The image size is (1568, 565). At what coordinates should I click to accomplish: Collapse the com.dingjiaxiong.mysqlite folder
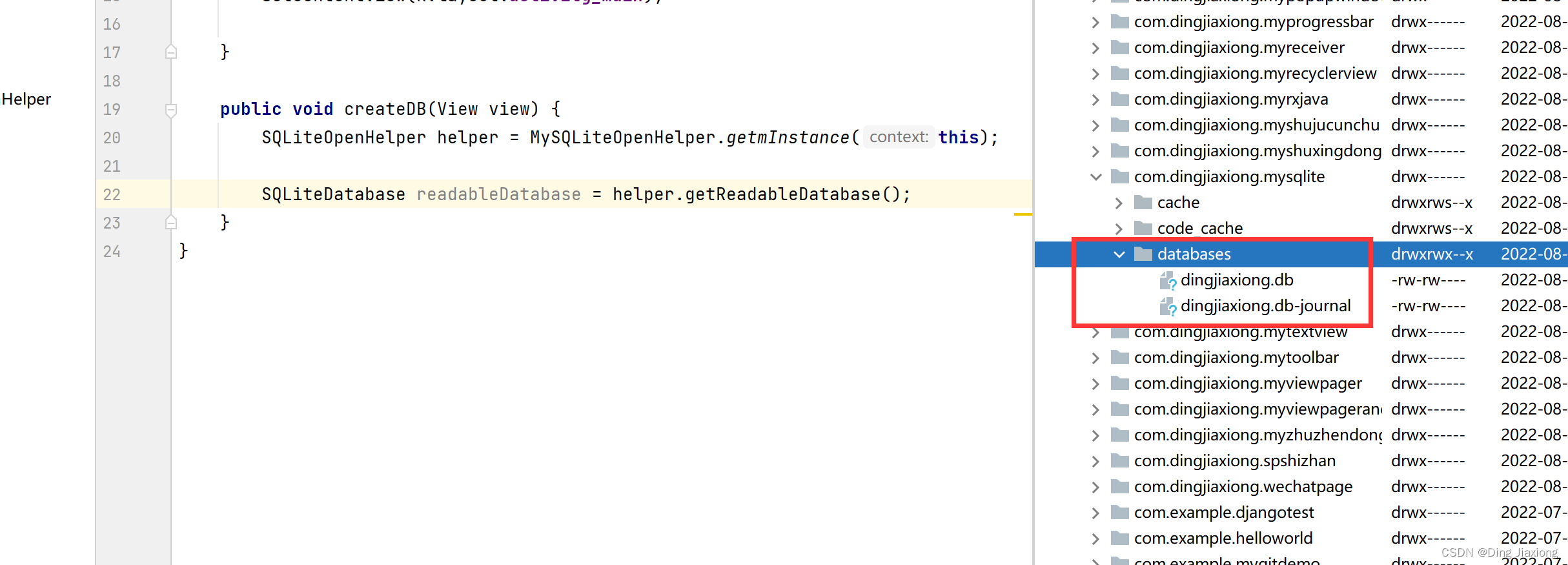click(x=1095, y=177)
